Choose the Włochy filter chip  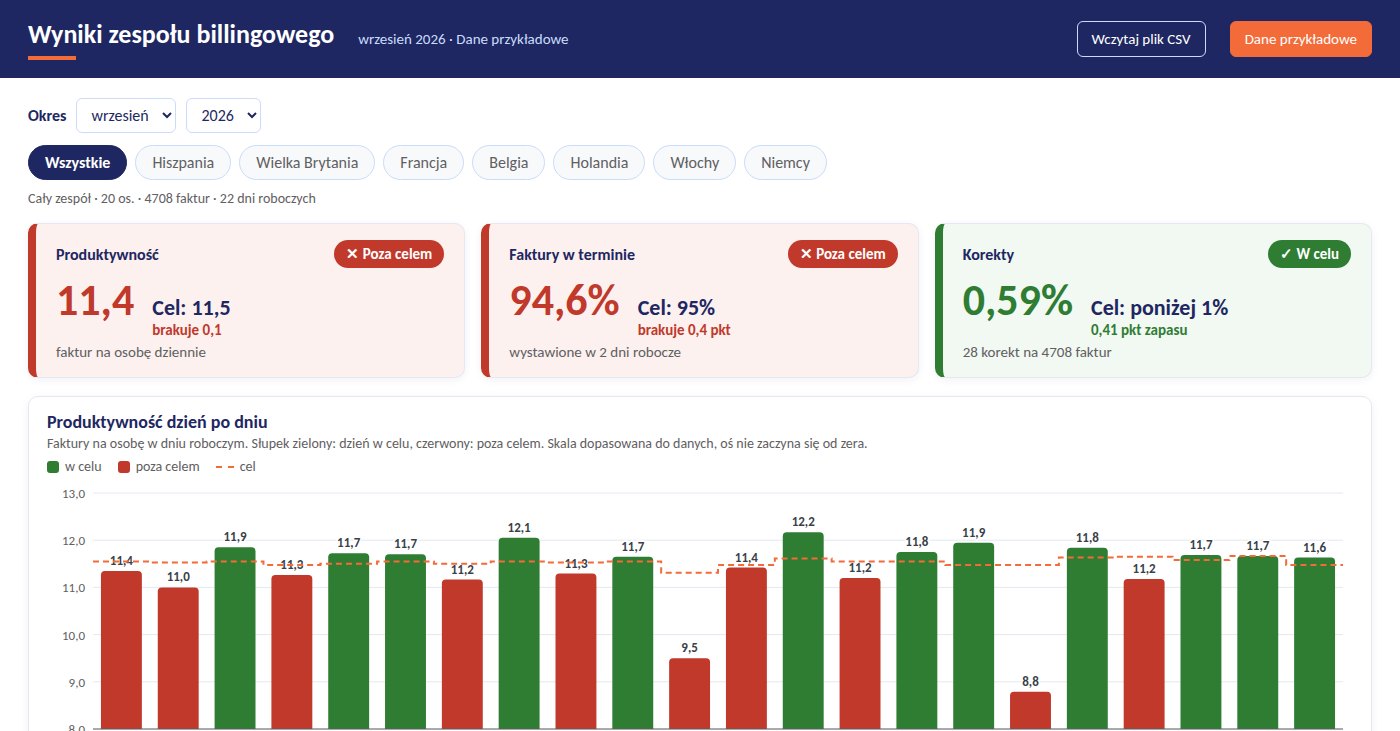(x=694, y=163)
